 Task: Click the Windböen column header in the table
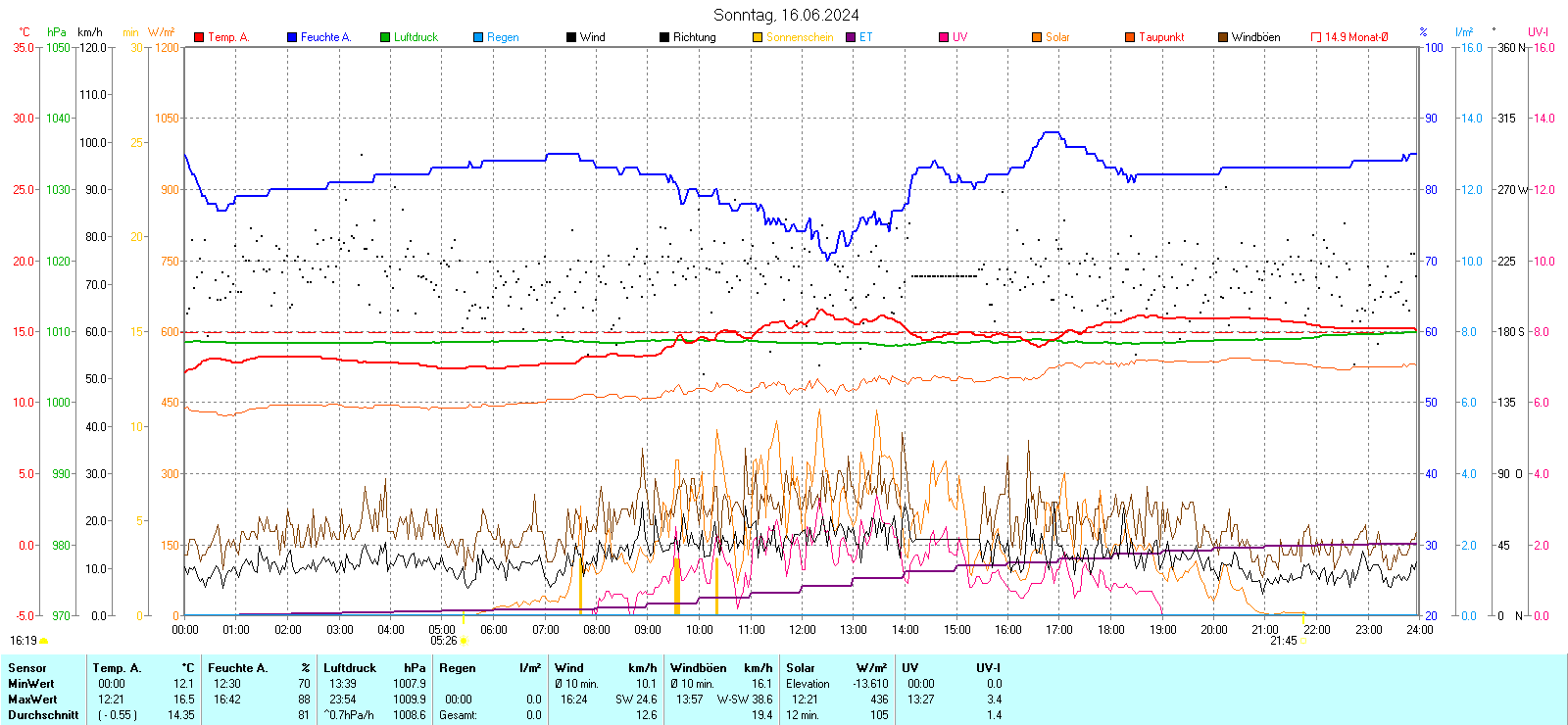(699, 668)
